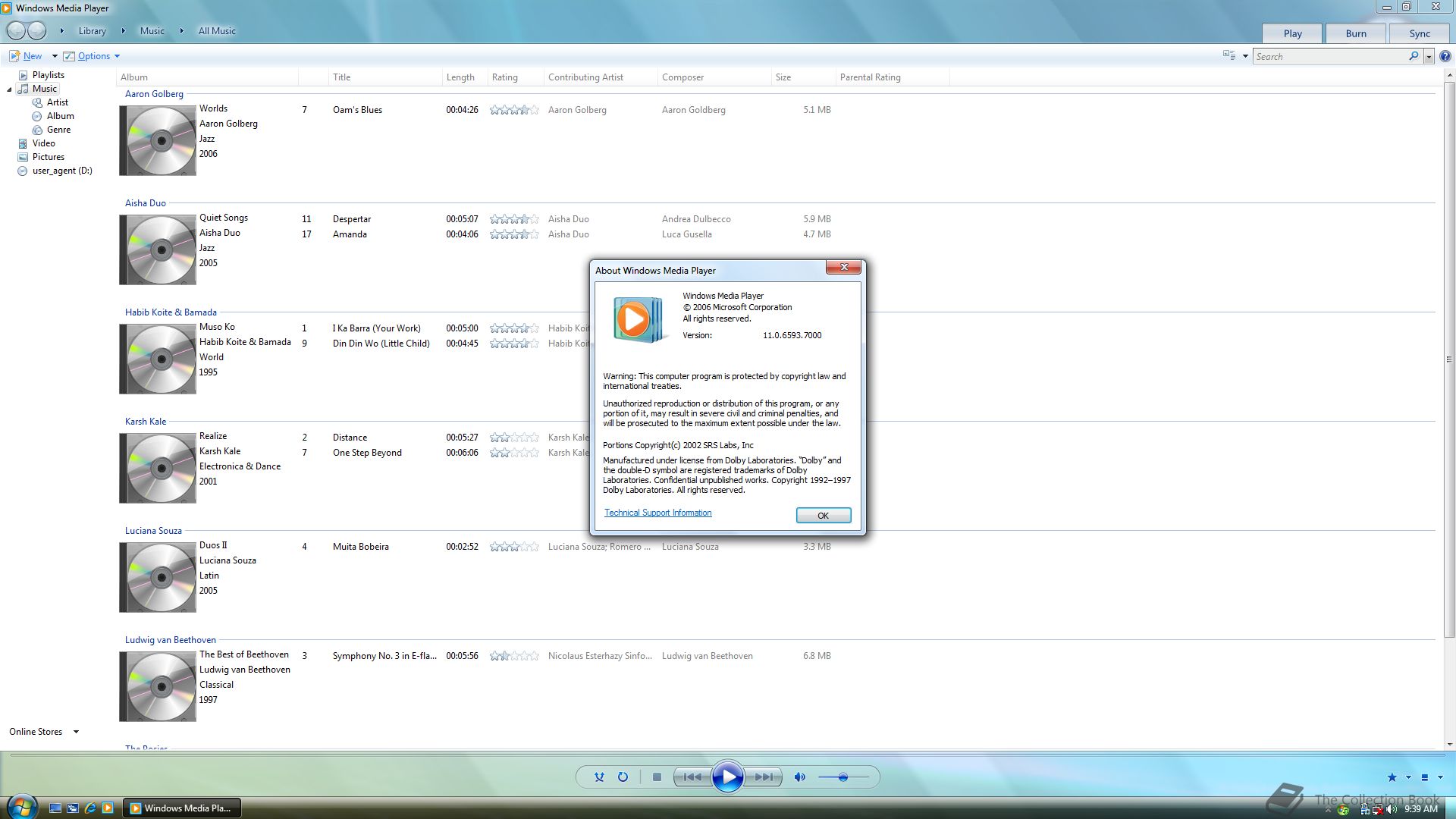Switch to the Play tab
The height and width of the screenshot is (819, 1456).
coord(1293,33)
